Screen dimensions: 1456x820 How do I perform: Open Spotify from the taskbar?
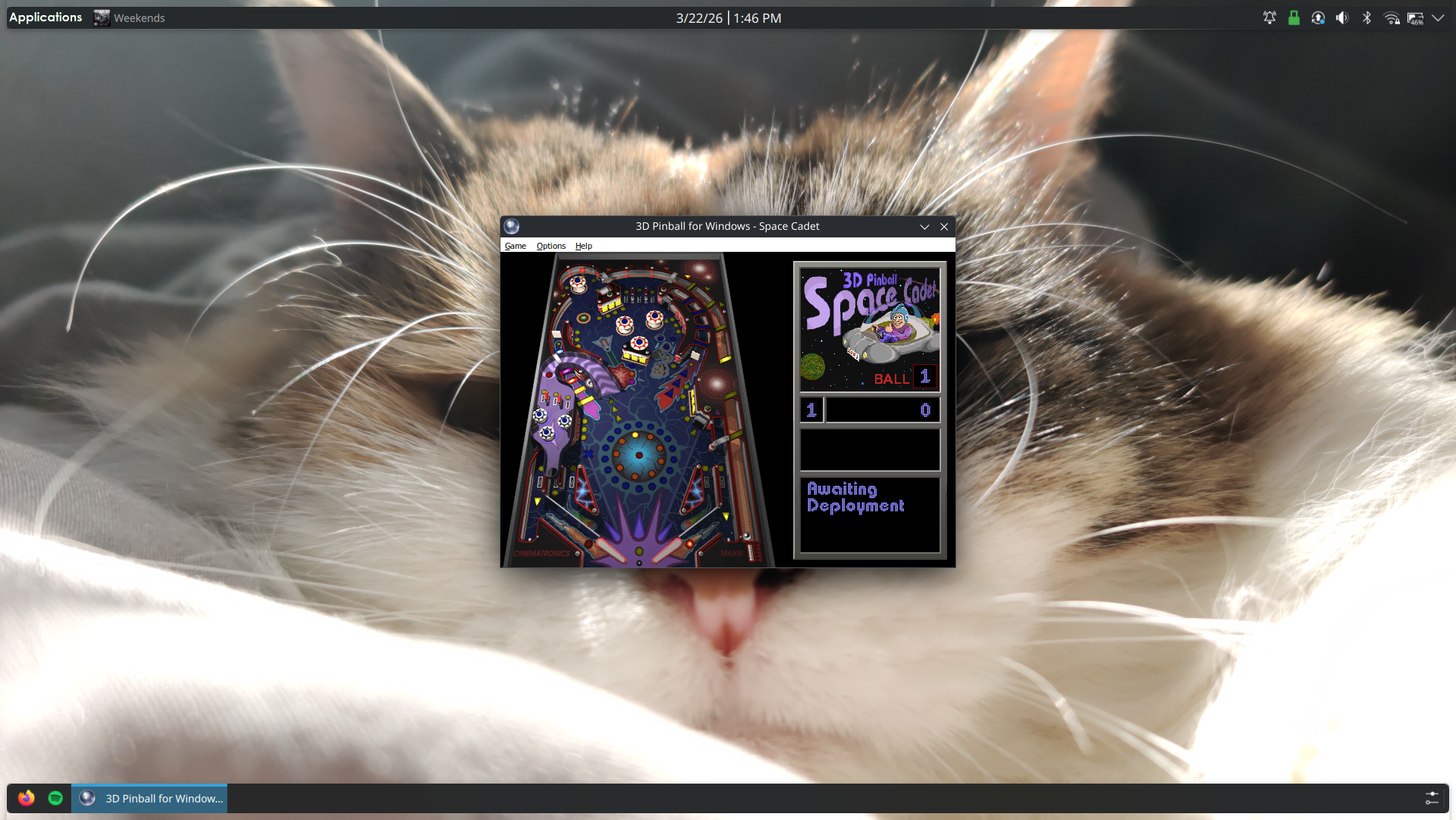pos(55,798)
